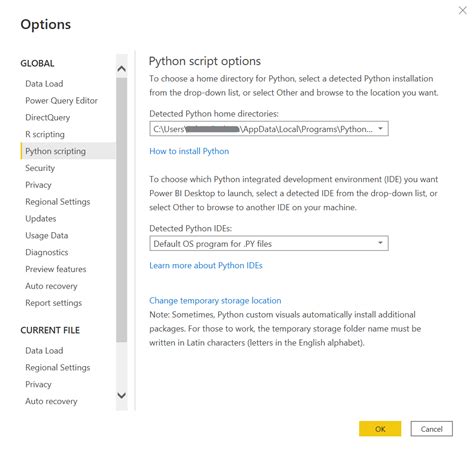Expand Detected Python IDEs dropdown
474x457 pixels.
tap(380, 243)
